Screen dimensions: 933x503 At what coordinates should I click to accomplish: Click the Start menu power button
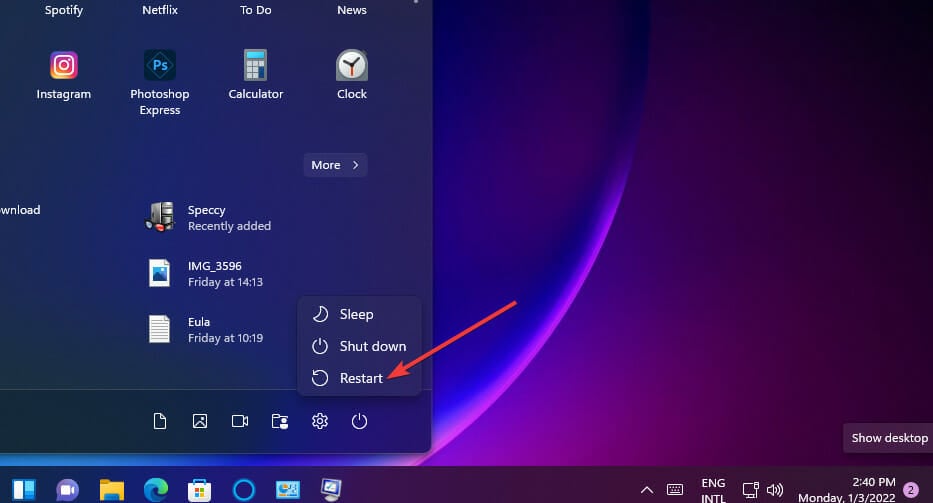(359, 421)
